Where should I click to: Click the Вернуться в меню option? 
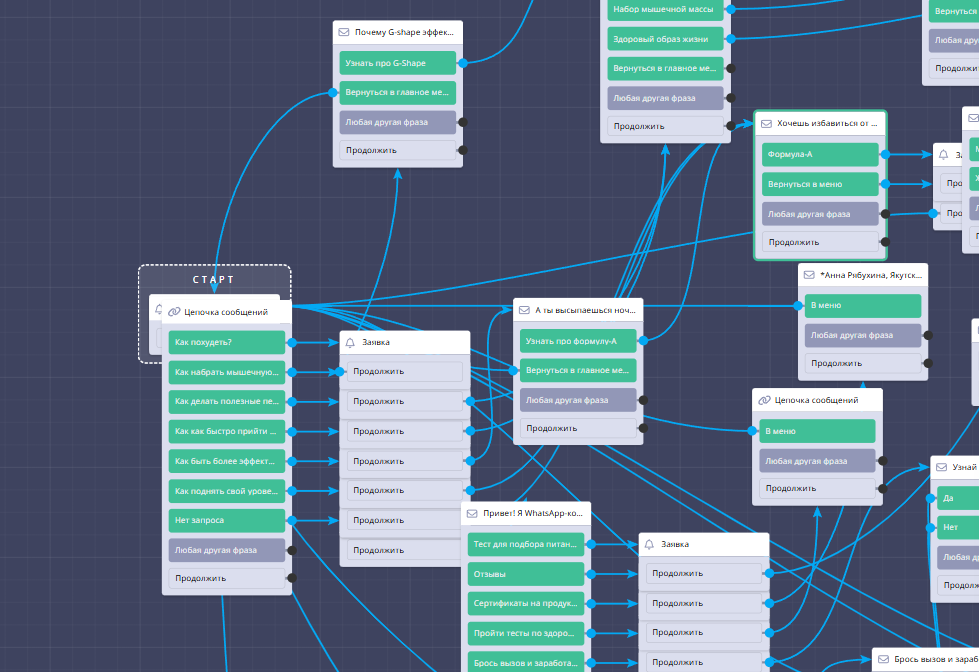click(819, 184)
